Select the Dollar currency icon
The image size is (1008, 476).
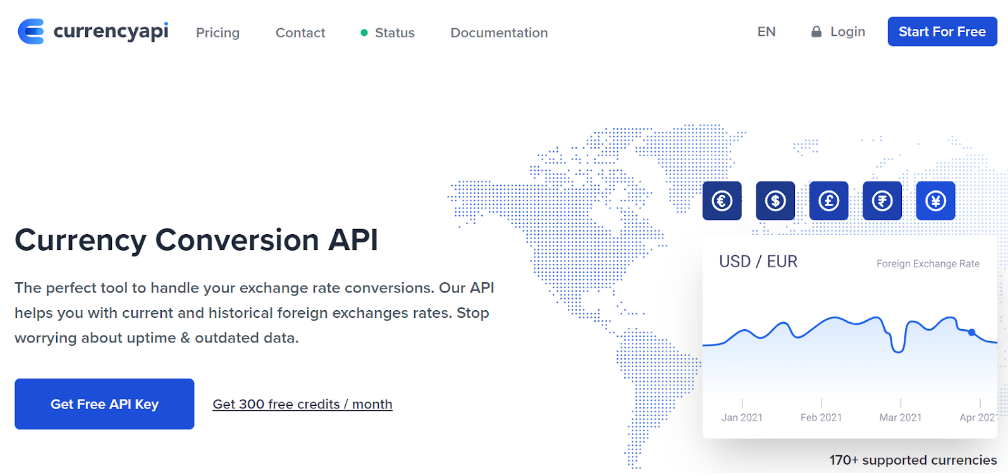pyautogui.click(x=775, y=201)
